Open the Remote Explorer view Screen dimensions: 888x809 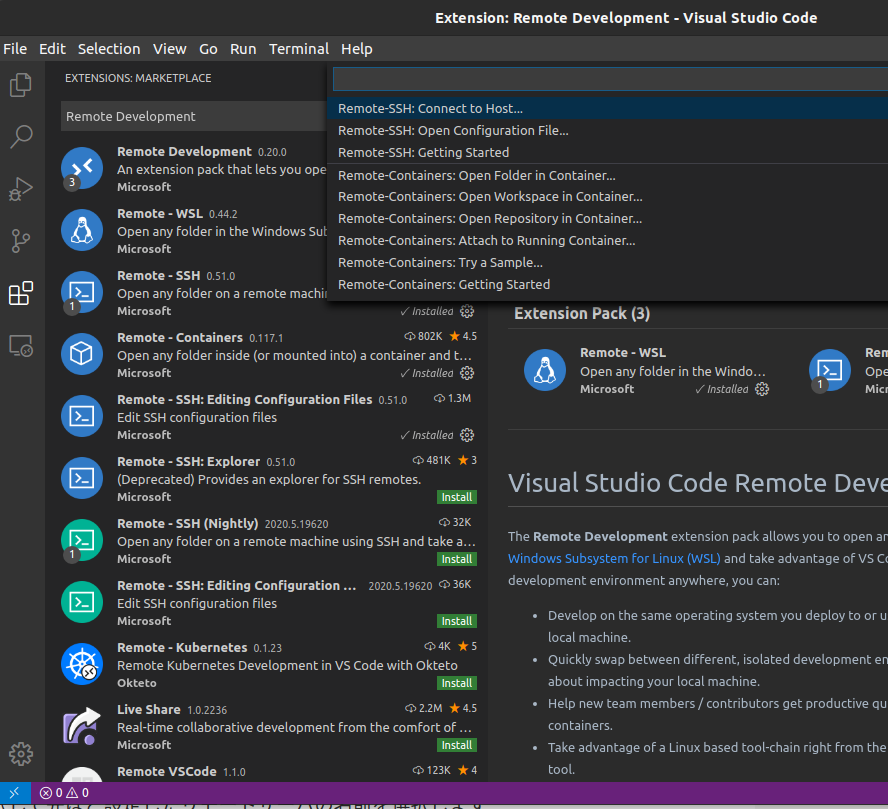pos(21,345)
